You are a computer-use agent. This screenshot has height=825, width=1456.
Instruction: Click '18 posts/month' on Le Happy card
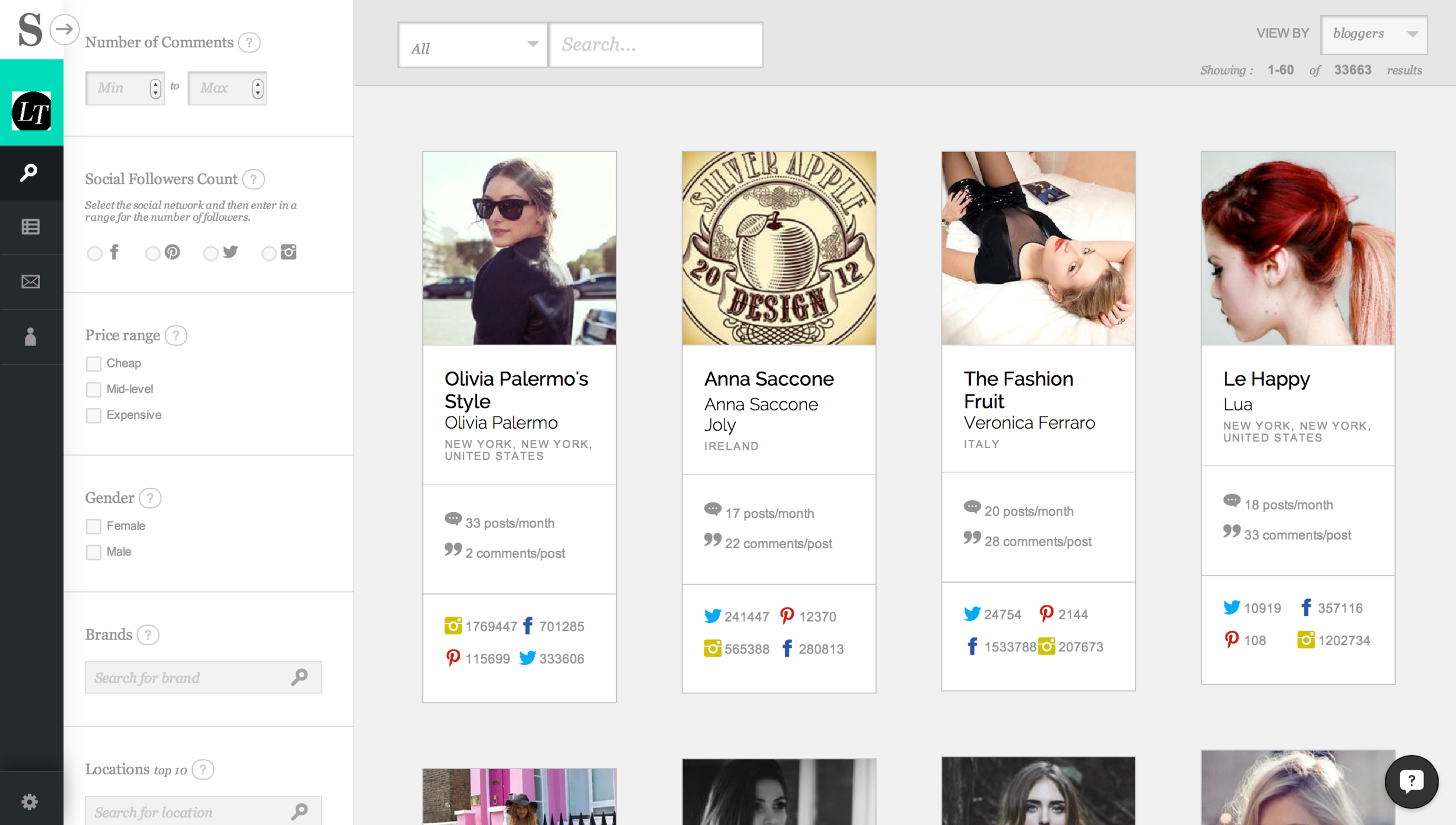pyautogui.click(x=1288, y=505)
